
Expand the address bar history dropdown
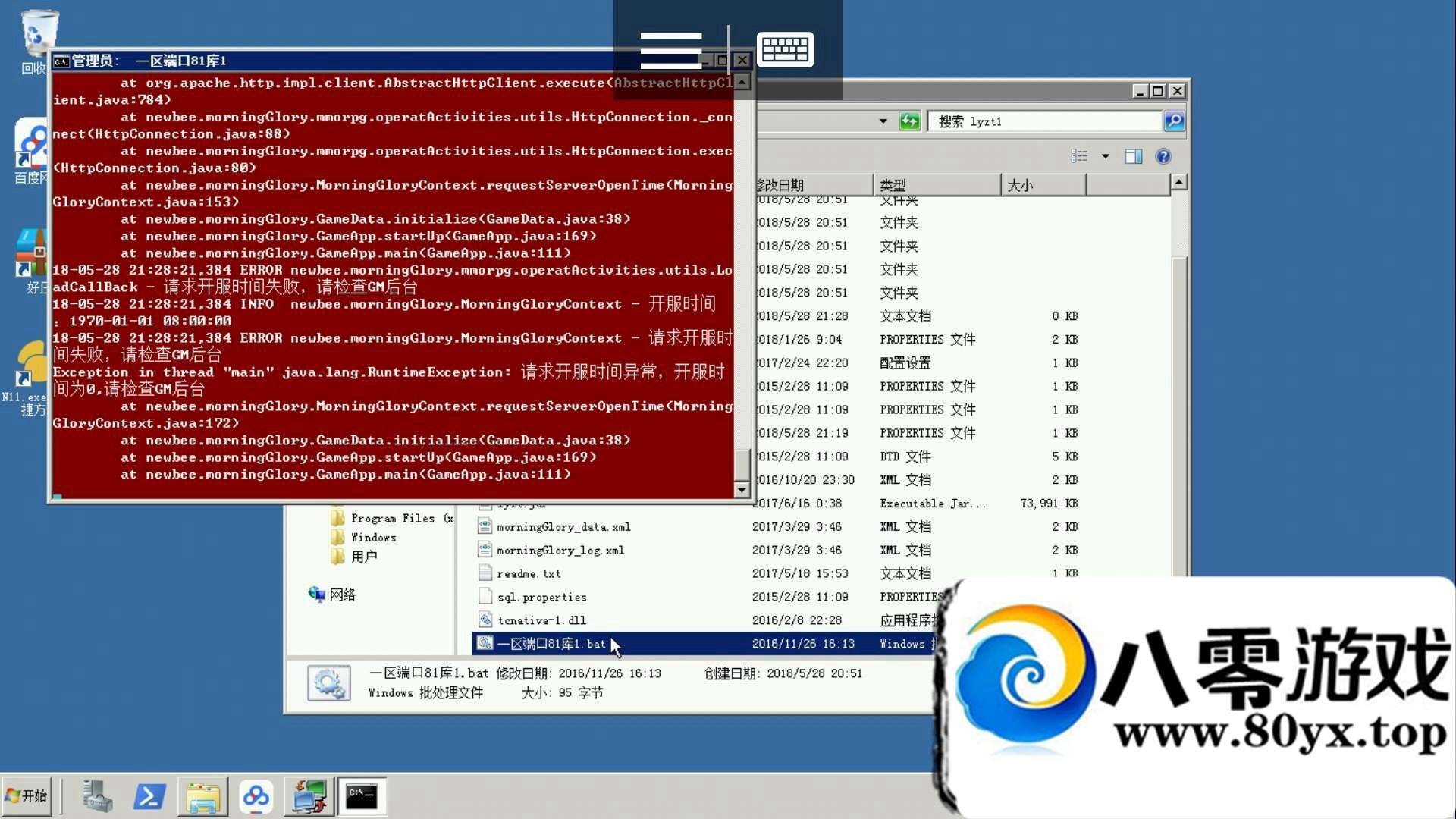[883, 121]
